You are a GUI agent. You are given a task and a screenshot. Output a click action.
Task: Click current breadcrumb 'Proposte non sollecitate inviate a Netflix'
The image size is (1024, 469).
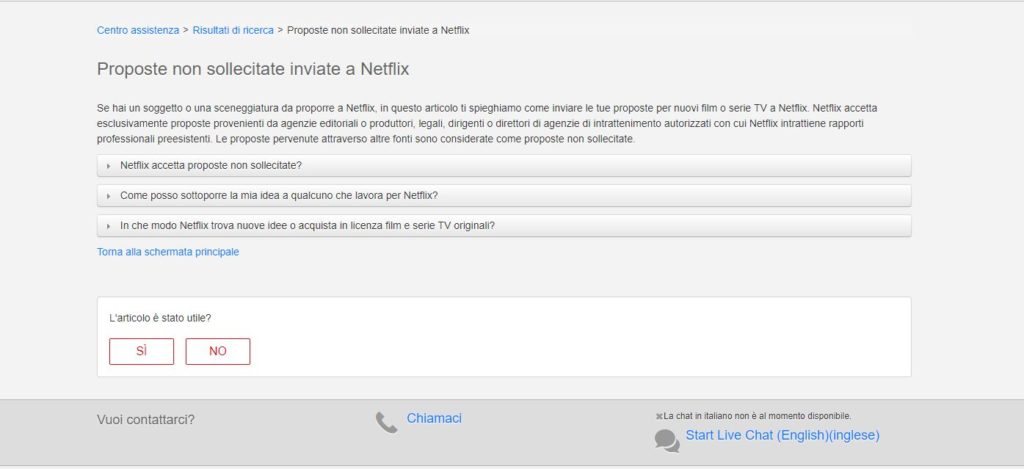point(378,30)
